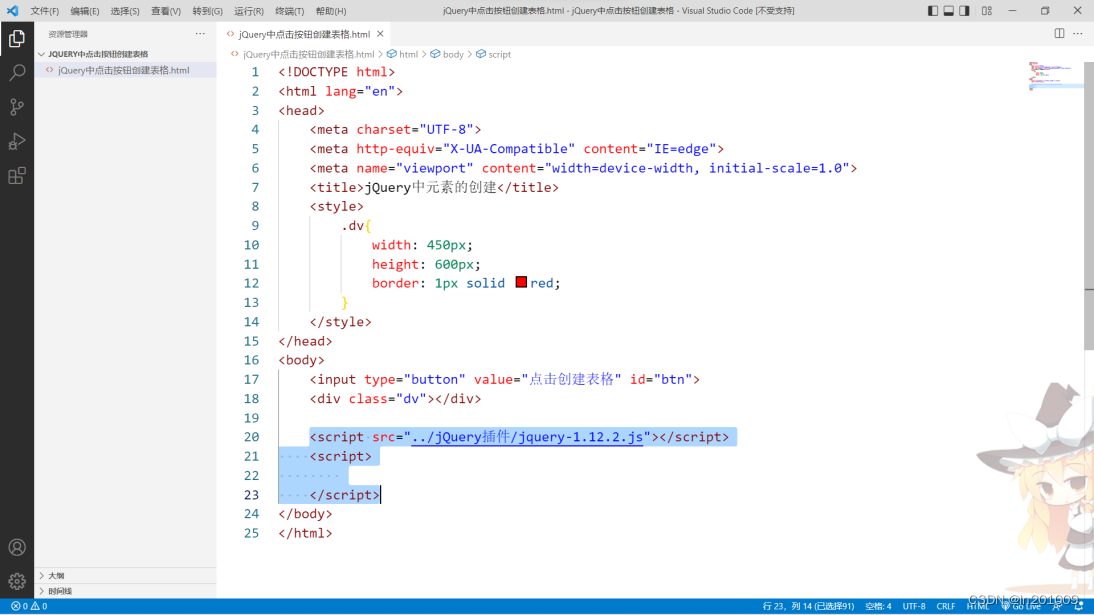
Task: Click the div class="dv" line
Action: [x=396, y=399]
